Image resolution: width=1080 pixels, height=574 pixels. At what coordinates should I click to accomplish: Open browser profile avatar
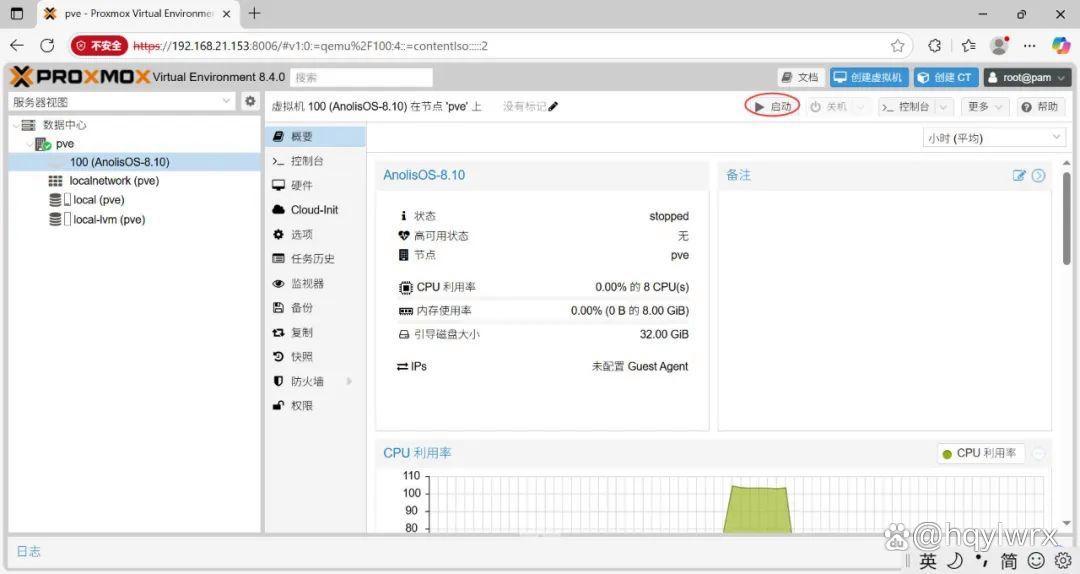(999, 45)
